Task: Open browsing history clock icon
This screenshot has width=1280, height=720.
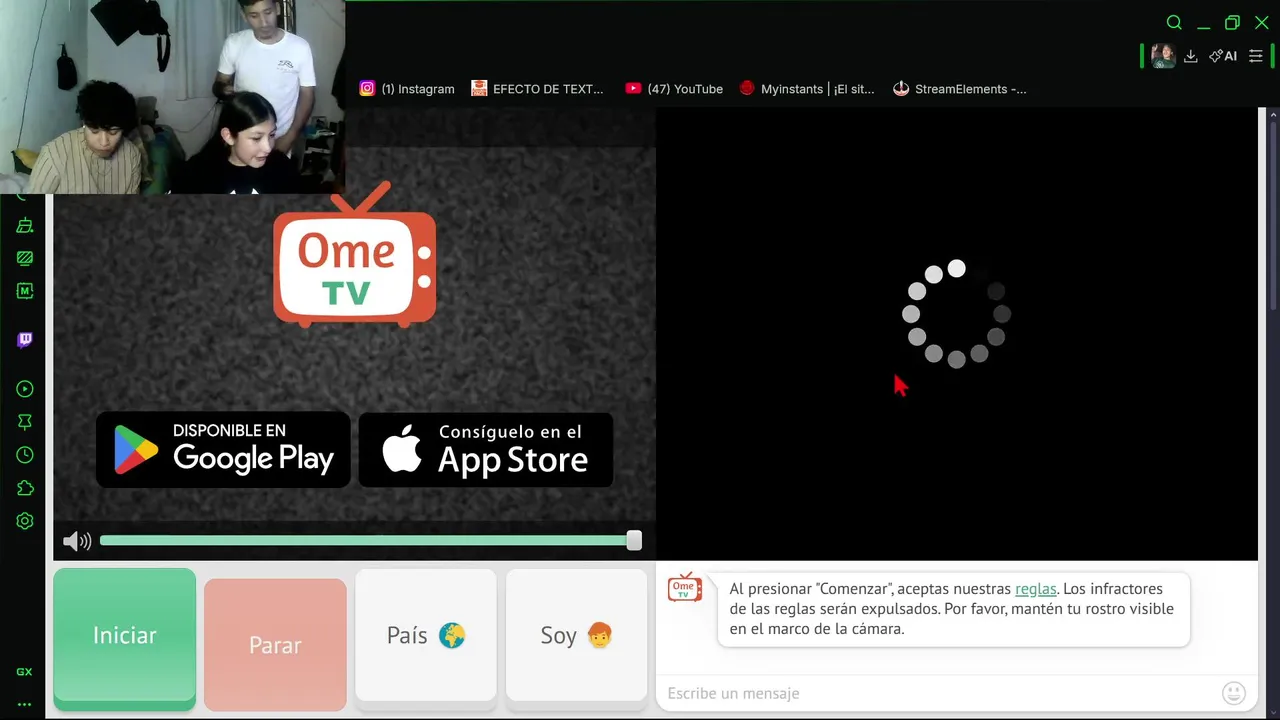Action: point(25,455)
